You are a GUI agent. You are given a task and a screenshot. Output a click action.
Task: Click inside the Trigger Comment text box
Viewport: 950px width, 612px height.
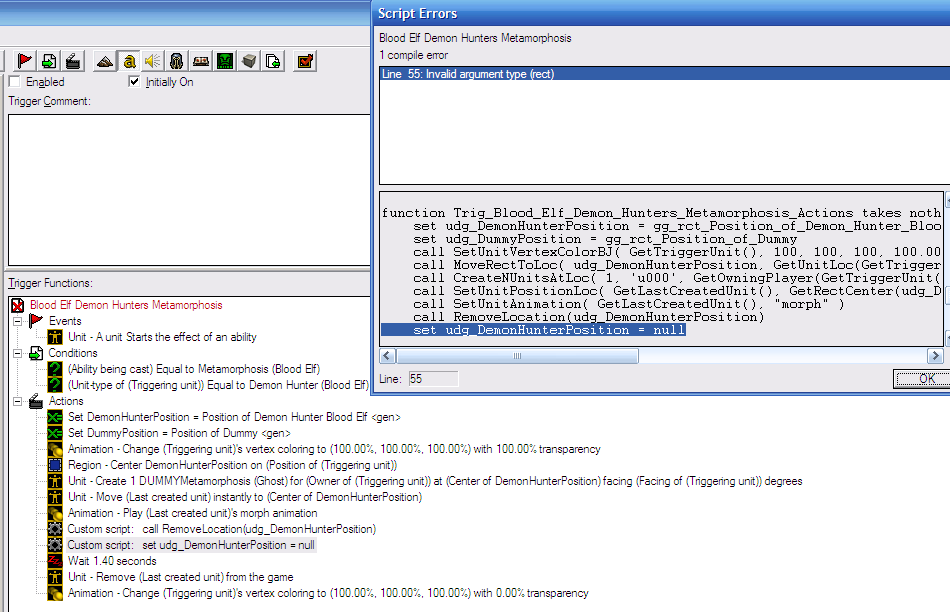189,190
